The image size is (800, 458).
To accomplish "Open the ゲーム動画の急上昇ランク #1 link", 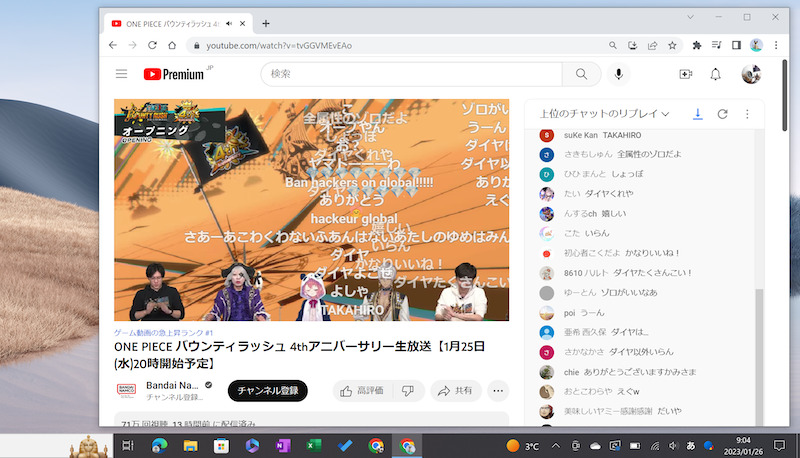I will (x=164, y=331).
